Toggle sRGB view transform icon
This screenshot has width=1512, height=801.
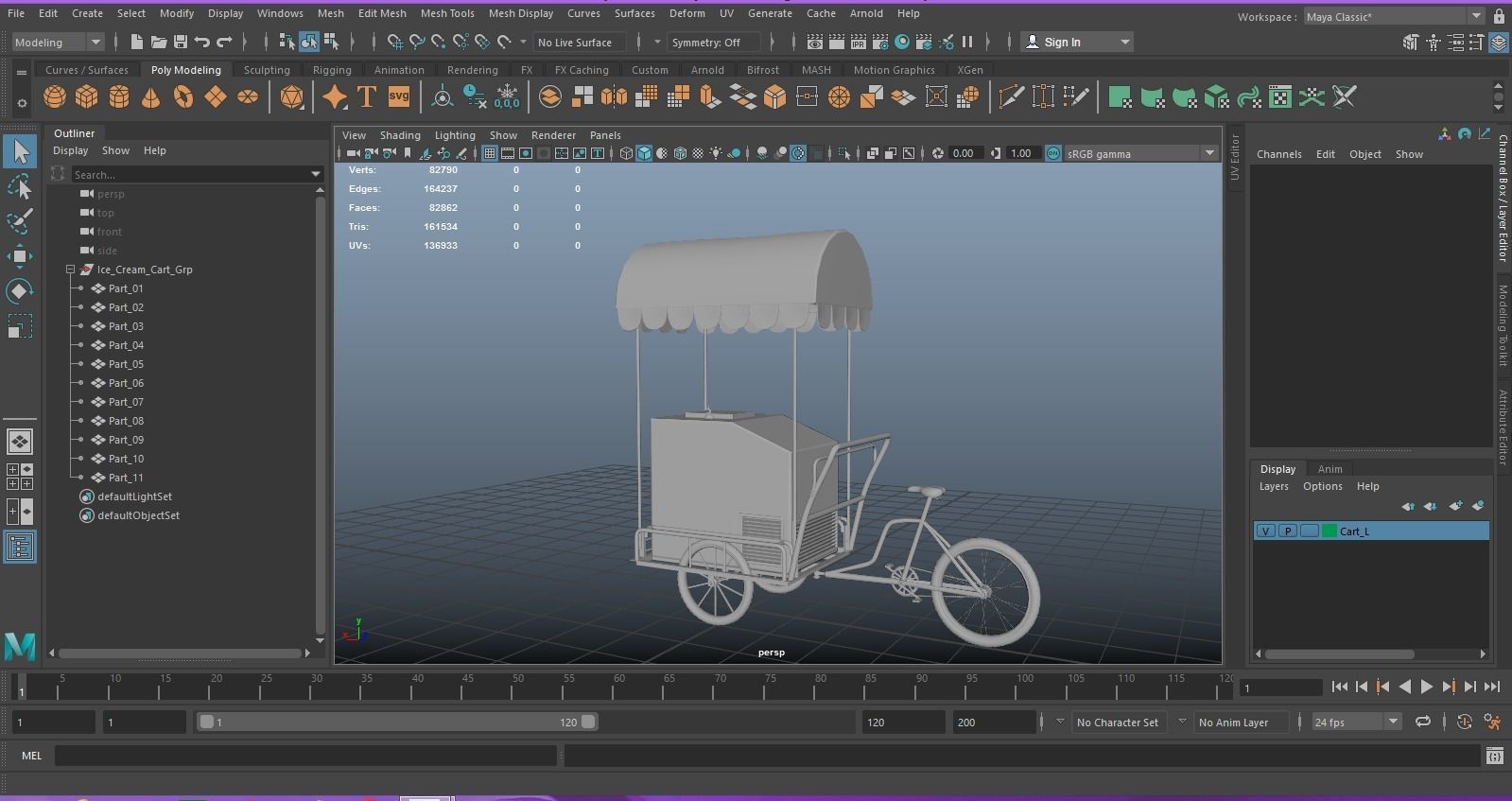(x=1053, y=153)
